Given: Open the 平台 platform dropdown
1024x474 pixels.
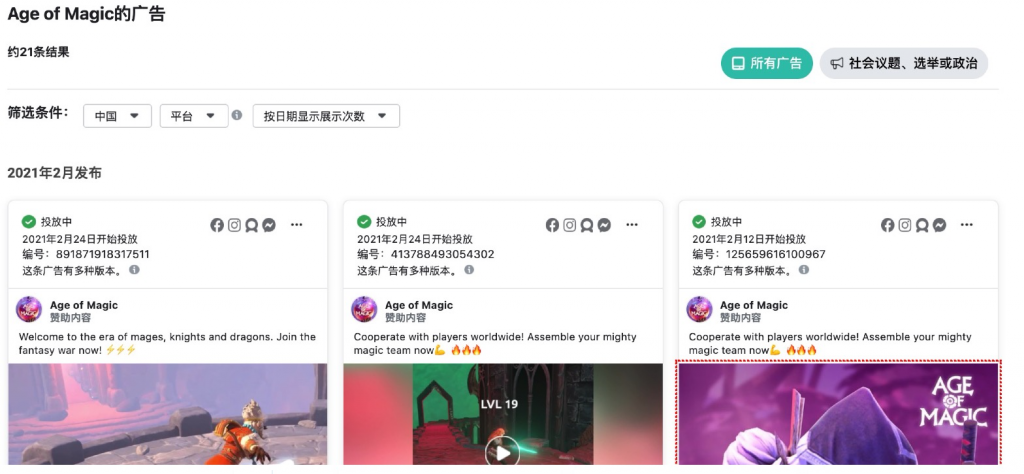Looking at the screenshot, I should click(x=194, y=116).
